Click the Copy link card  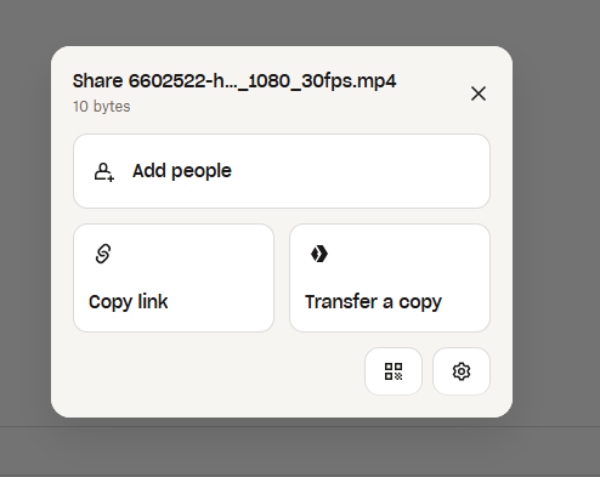174,278
